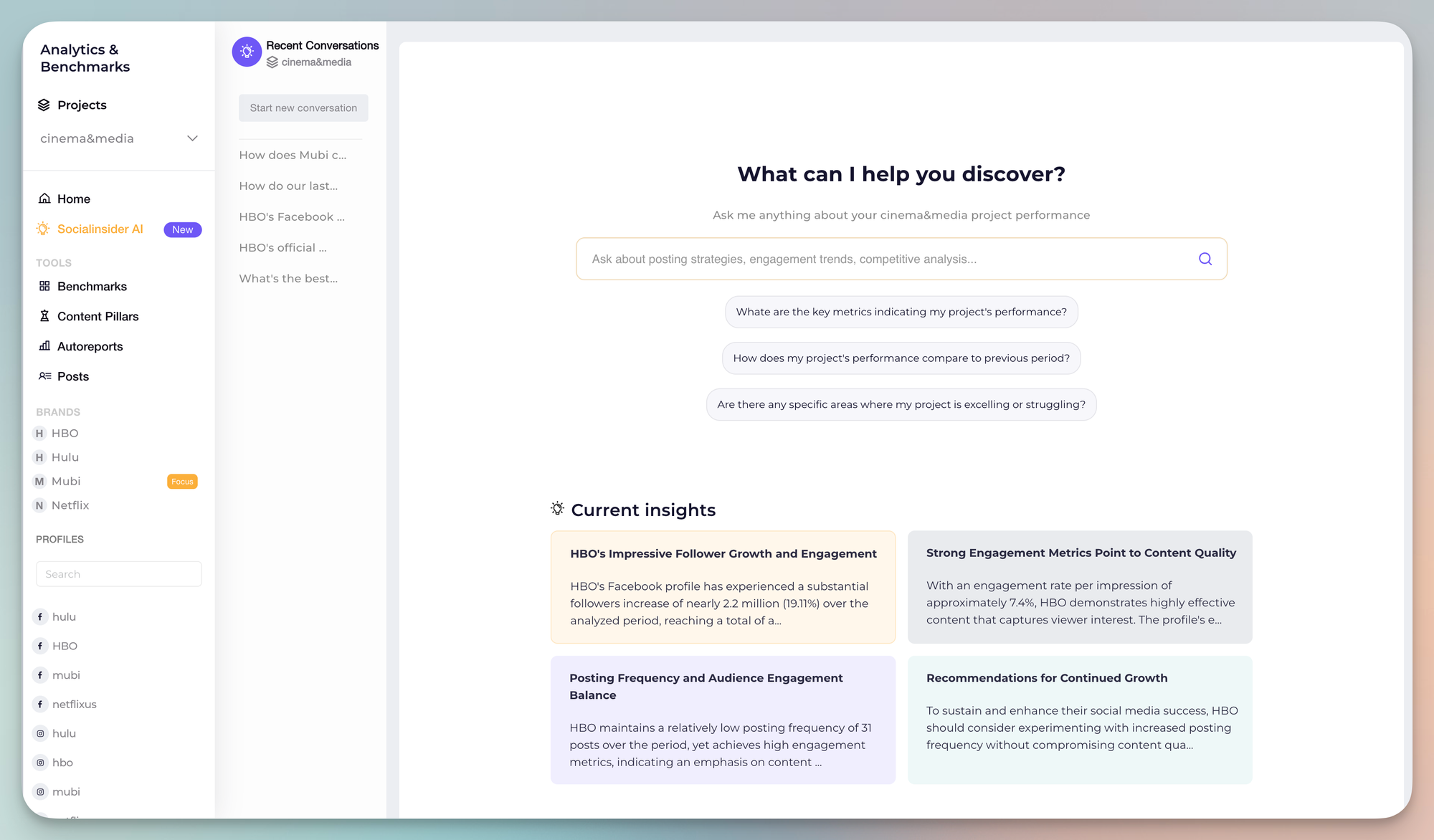Click the Start new conversation button
Screen dimensions: 1434x840
pyautogui.click(x=303, y=108)
